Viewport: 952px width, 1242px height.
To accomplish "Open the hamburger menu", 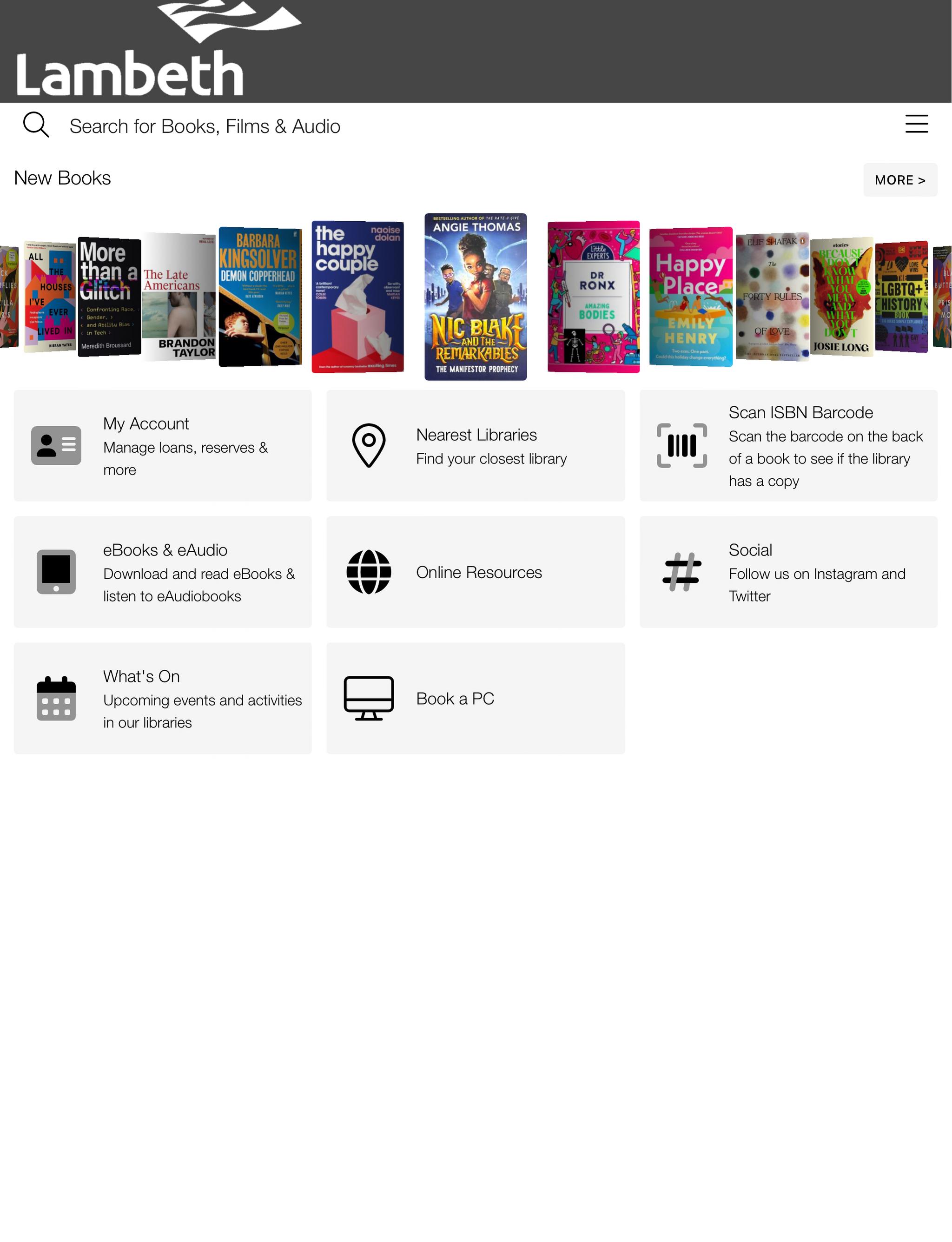I will click(x=916, y=124).
